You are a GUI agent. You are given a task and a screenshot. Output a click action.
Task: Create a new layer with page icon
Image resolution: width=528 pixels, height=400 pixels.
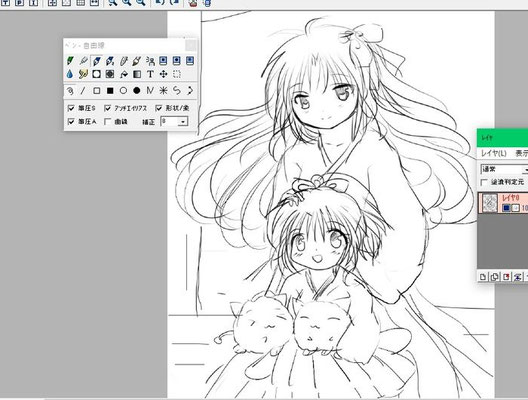[483, 277]
